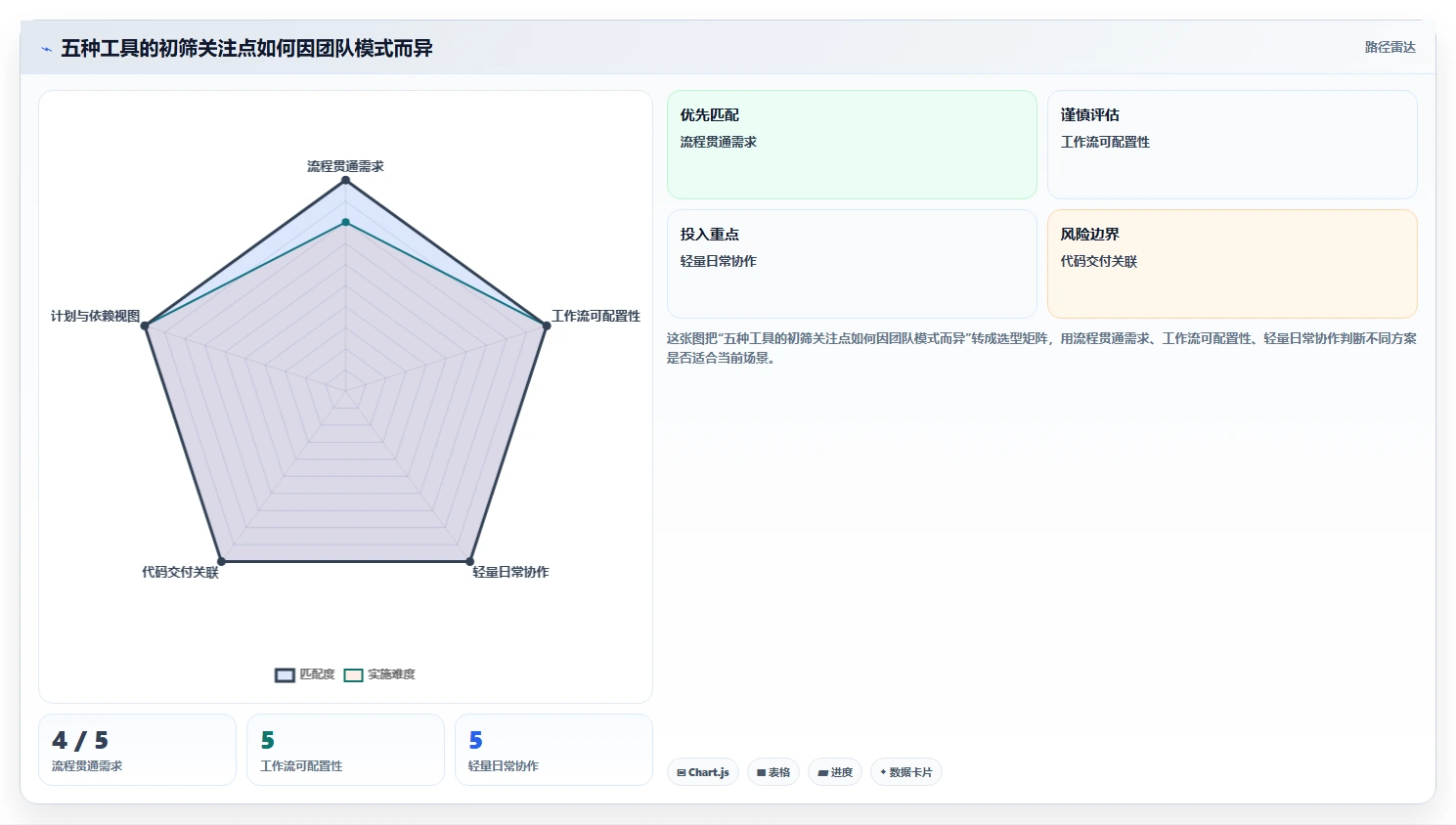Open the 优先匹配 card
Screen dimensions: 1456x825
852,145
